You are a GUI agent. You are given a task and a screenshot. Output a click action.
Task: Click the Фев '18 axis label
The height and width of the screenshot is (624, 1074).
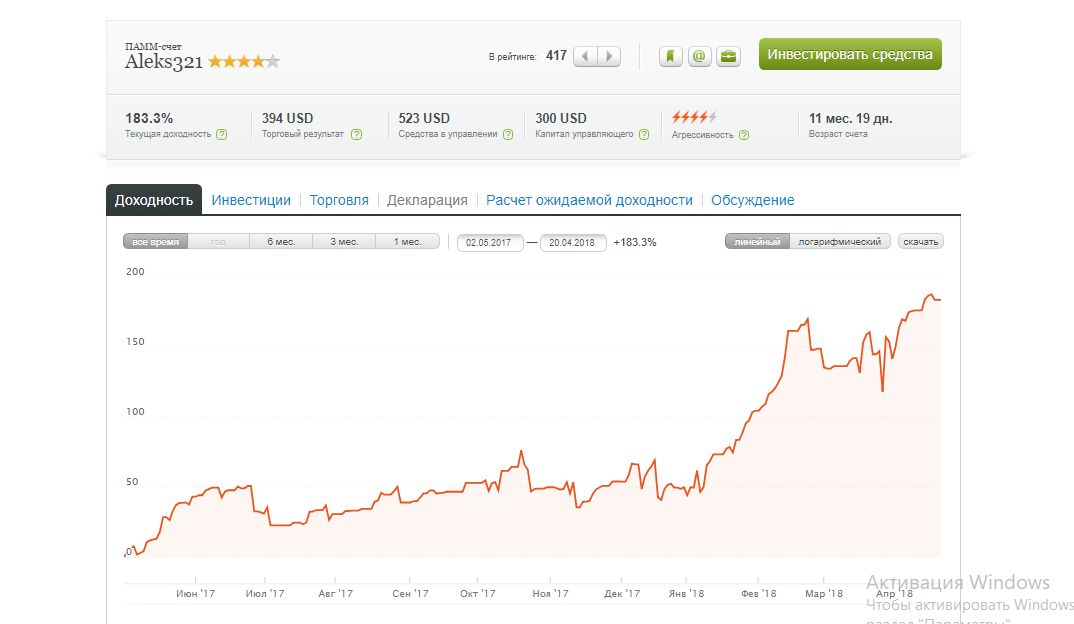point(758,593)
